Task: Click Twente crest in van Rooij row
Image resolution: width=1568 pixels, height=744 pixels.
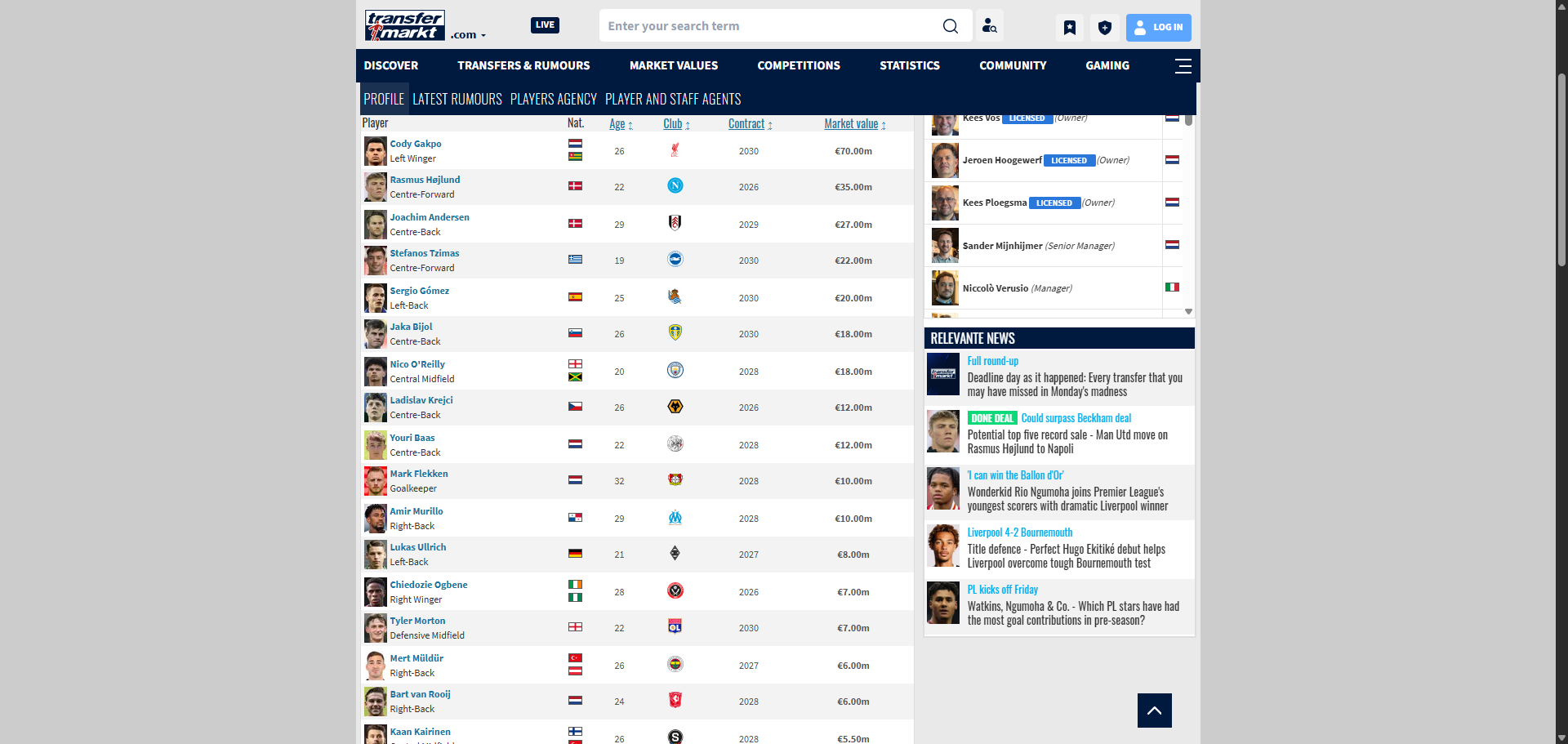Action: 675,701
